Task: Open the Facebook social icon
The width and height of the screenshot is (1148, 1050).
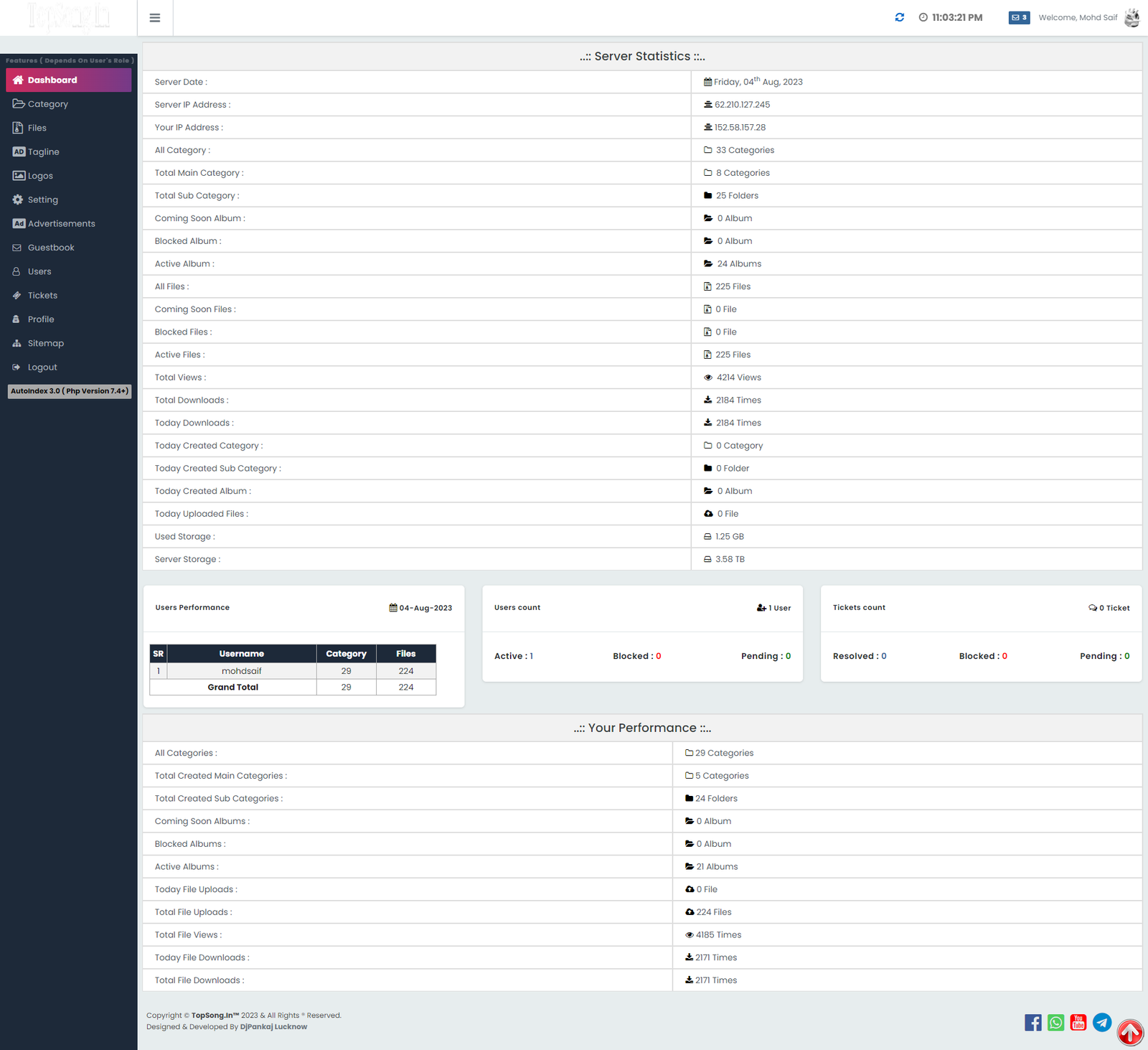Action: pos(1032,1023)
